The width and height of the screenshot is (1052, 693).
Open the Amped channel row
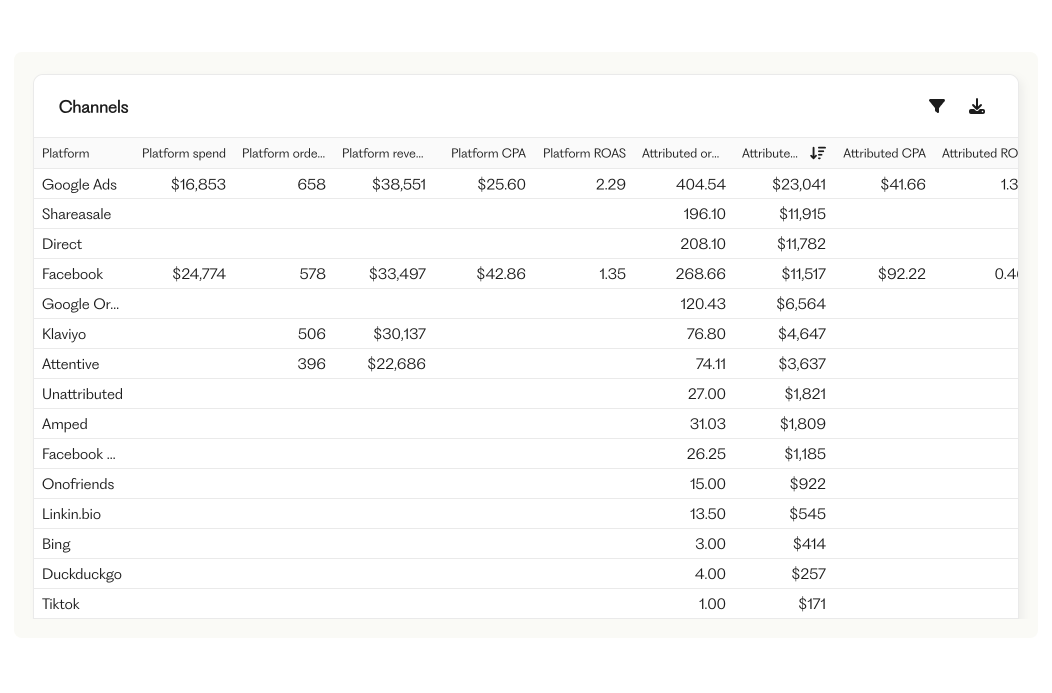(65, 424)
